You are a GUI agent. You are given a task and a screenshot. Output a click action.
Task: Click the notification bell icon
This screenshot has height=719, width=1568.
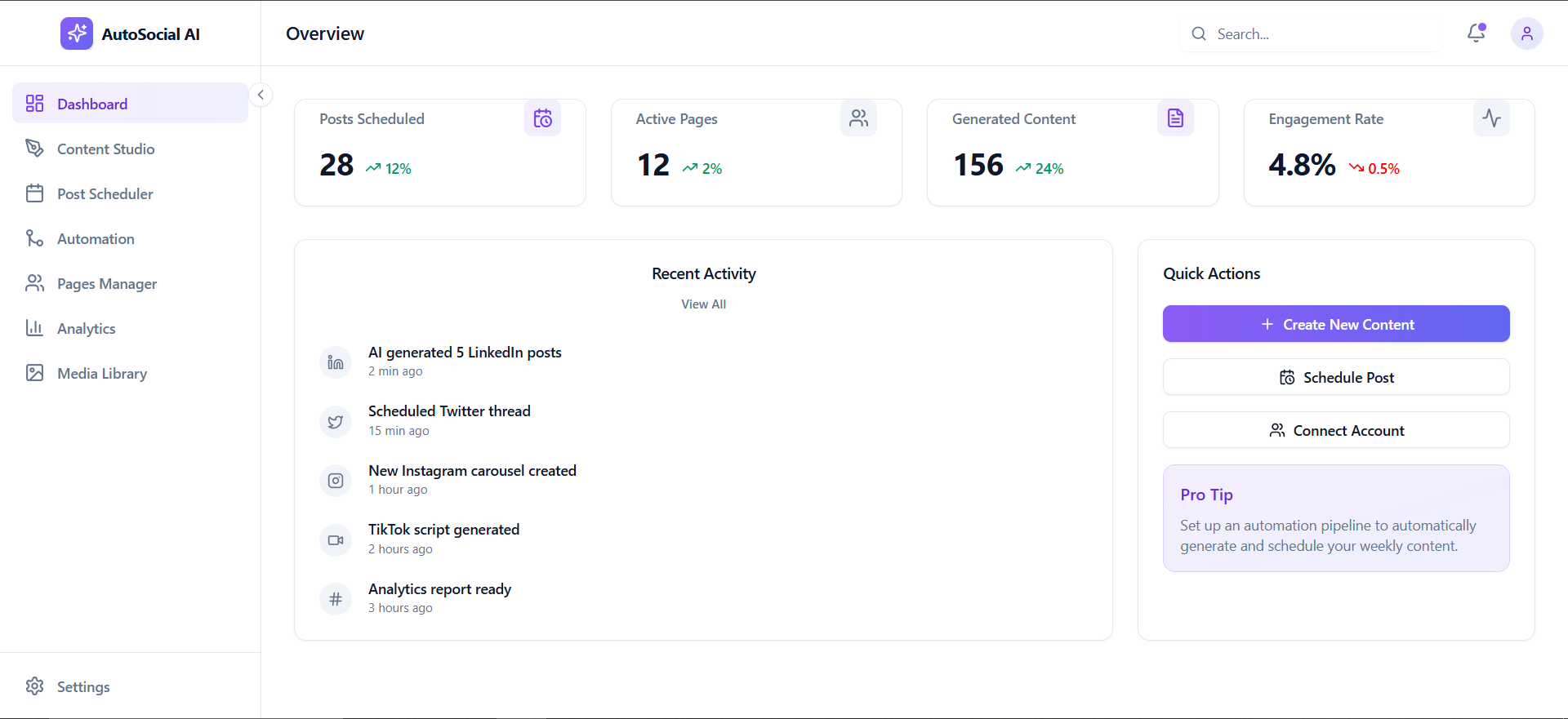point(1476,33)
